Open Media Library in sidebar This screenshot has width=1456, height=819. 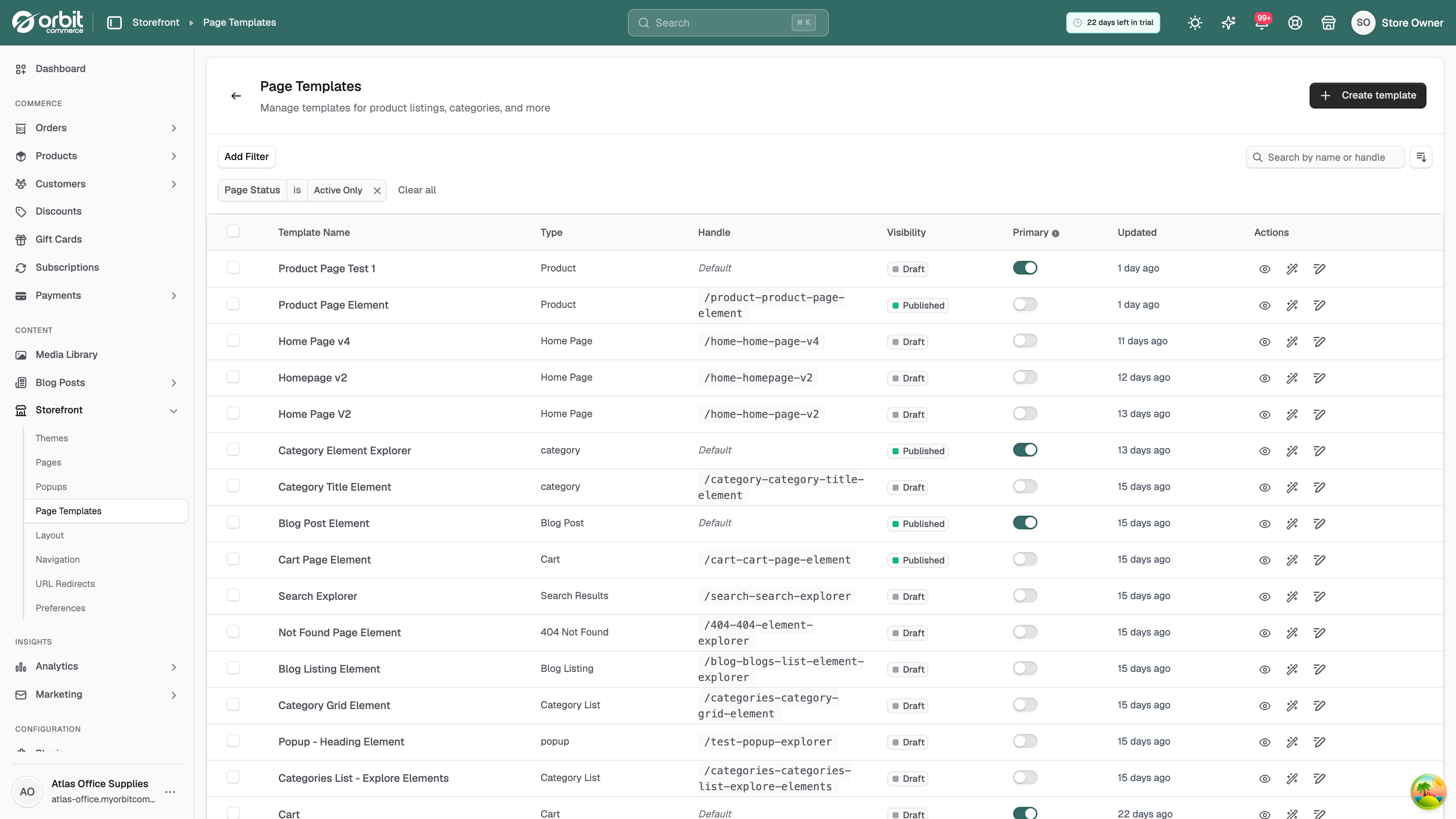(66, 355)
